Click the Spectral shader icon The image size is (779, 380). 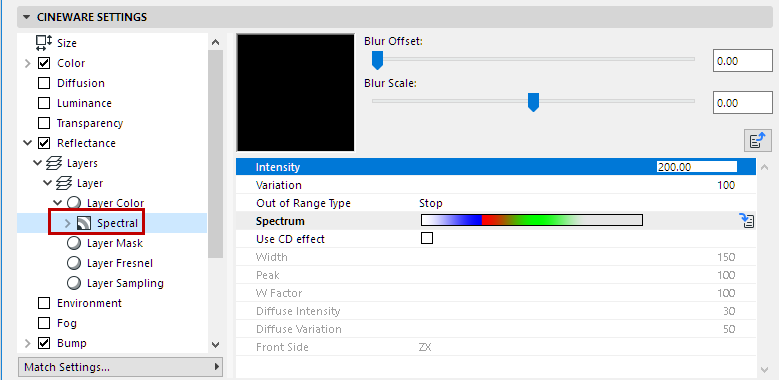pyautogui.click(x=84, y=224)
